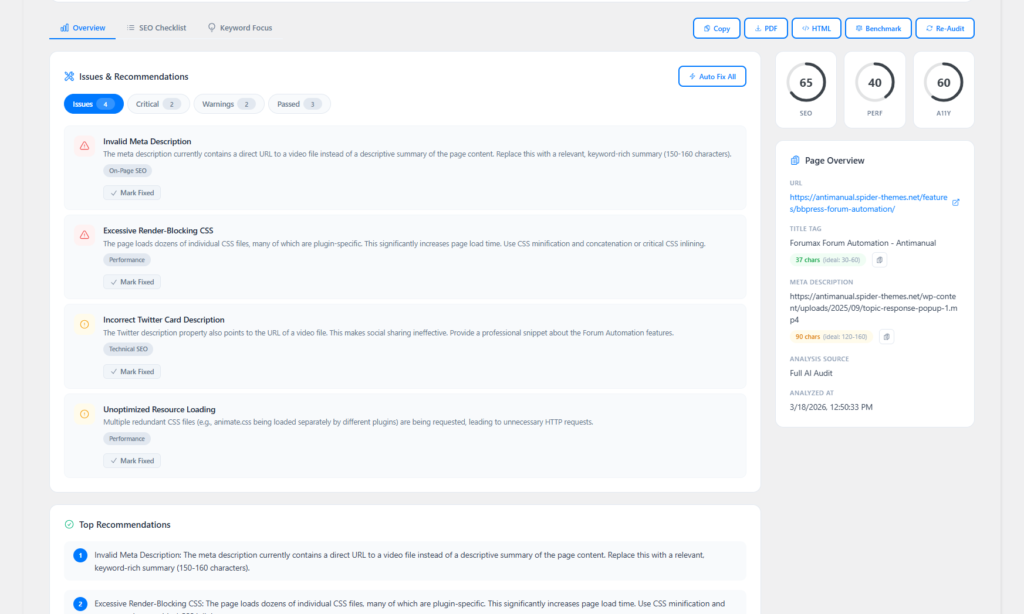The height and width of the screenshot is (614, 1024).
Task: Copy the title tag using copy icon
Action: click(x=879, y=260)
